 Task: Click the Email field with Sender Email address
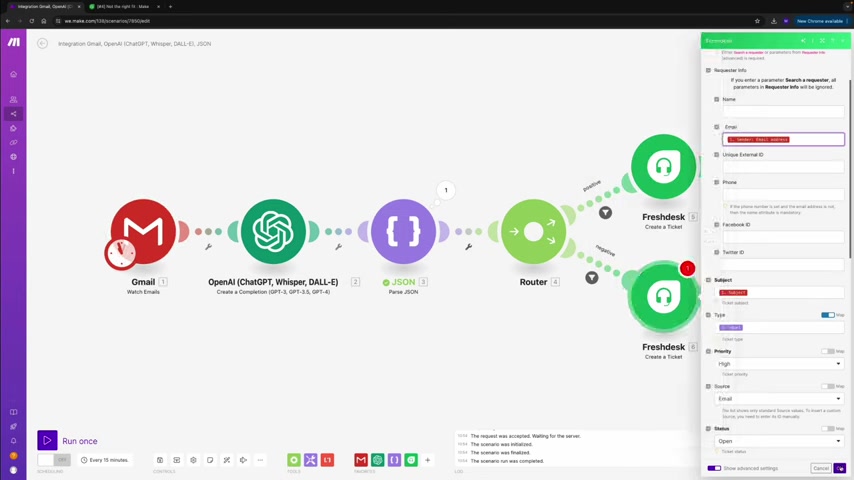click(x=783, y=139)
